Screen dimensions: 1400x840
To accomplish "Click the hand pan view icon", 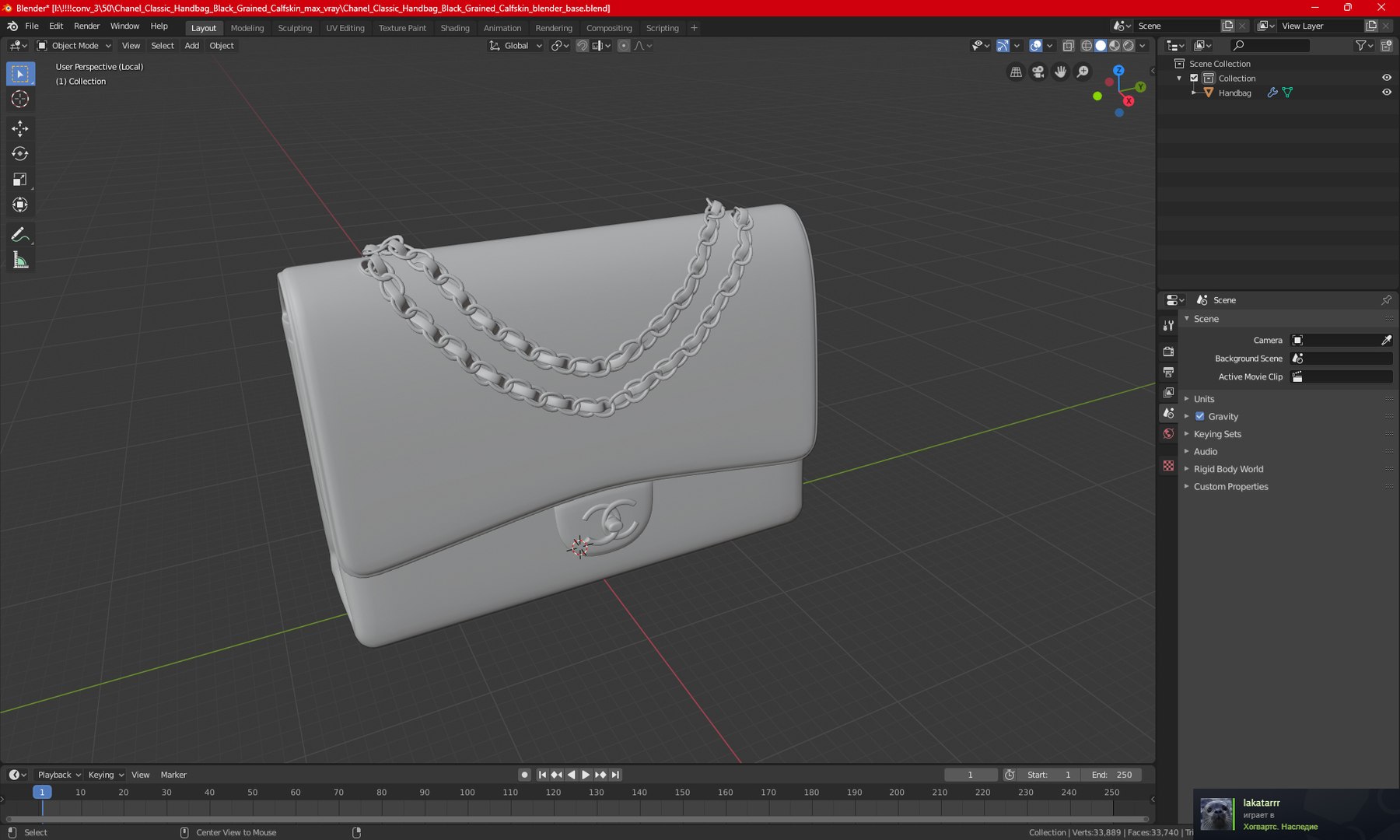I will click(x=1061, y=72).
